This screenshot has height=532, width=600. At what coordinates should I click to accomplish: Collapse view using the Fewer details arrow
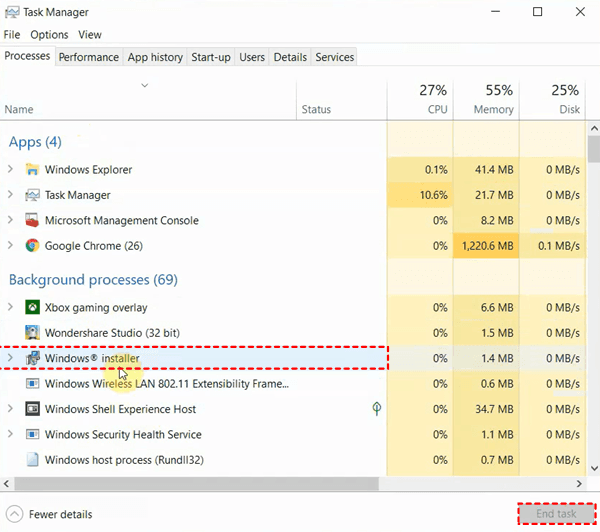[x=13, y=514]
